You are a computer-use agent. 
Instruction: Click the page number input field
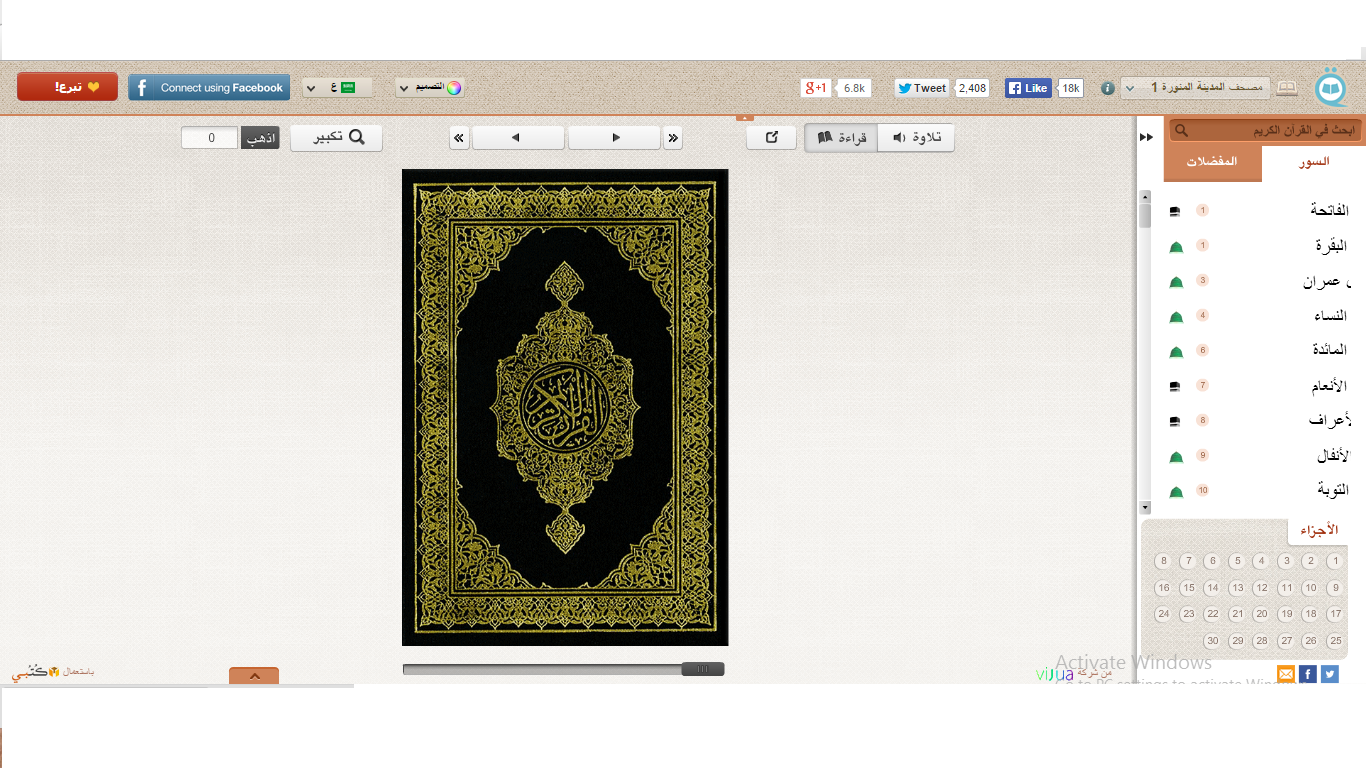pyautogui.click(x=210, y=138)
